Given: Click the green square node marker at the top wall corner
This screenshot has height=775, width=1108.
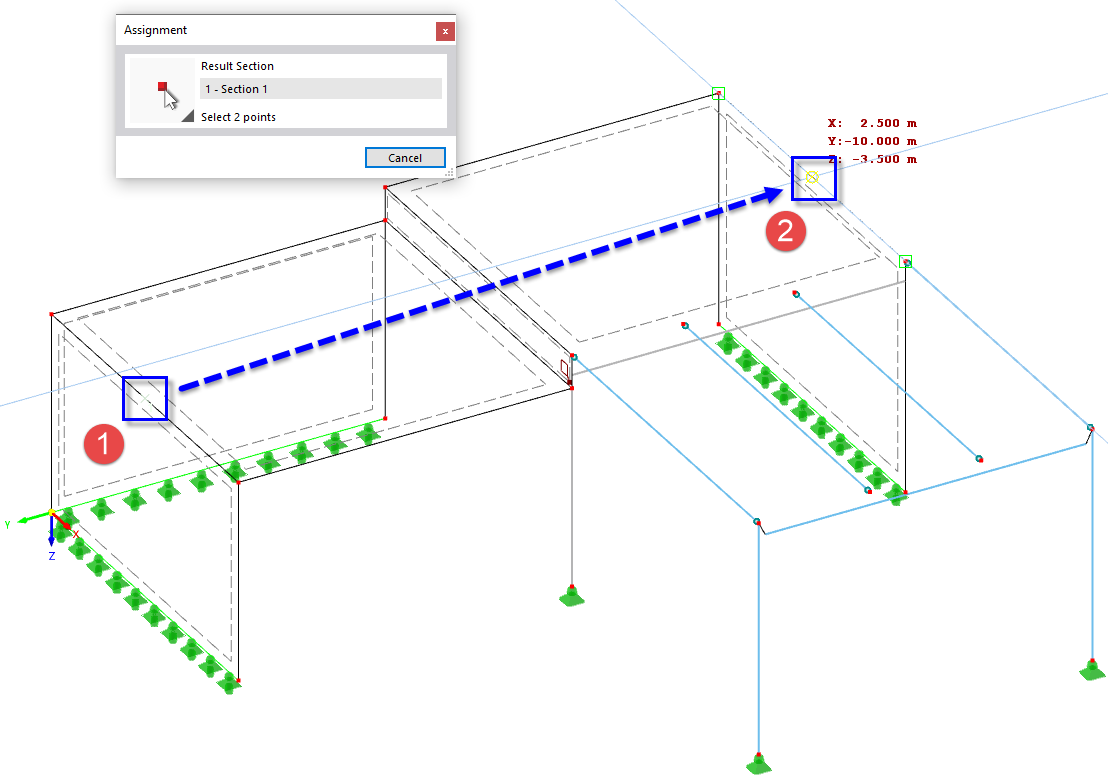Looking at the screenshot, I should 716,94.
